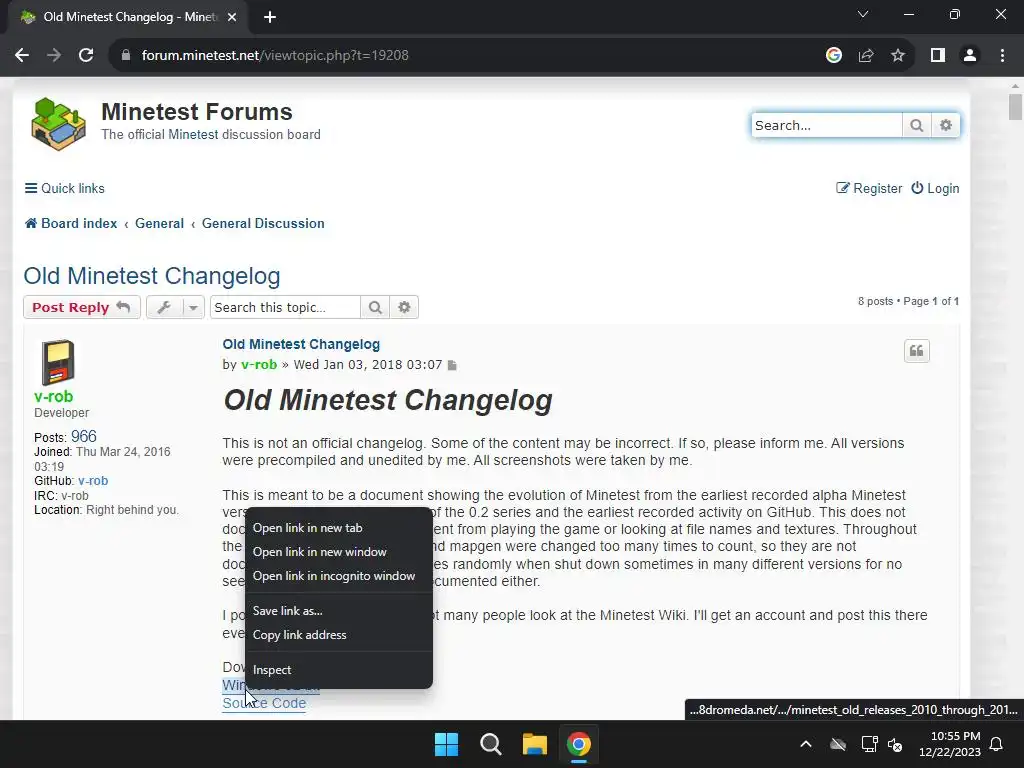This screenshot has width=1024, height=768.
Task: Click the Chrome taskbar icon
Action: tap(578, 744)
